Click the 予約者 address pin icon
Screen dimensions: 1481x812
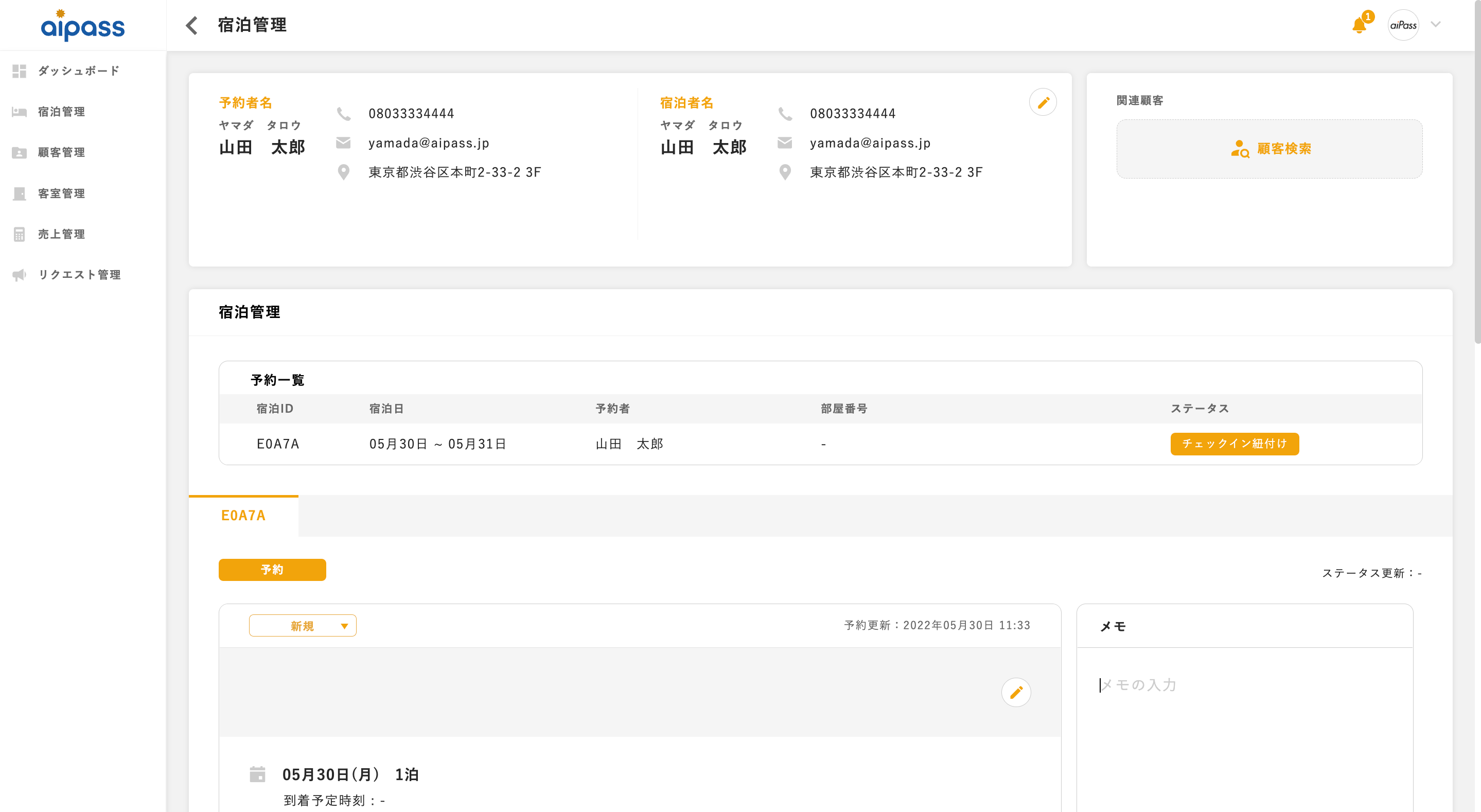click(x=343, y=172)
